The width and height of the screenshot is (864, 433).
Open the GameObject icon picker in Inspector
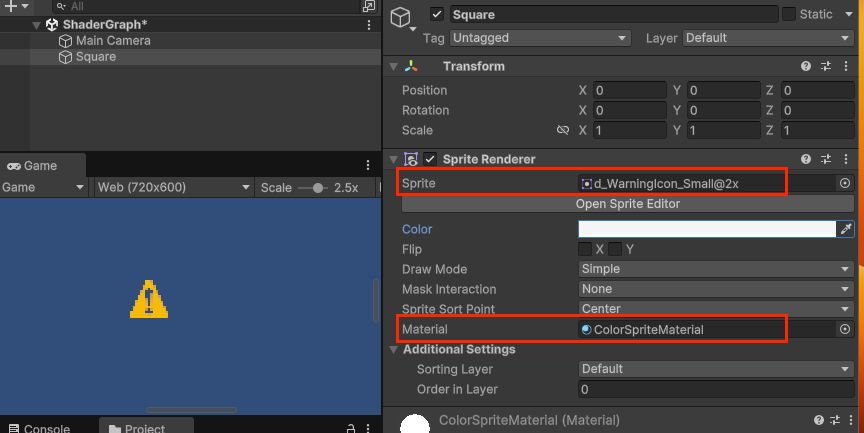point(403,18)
